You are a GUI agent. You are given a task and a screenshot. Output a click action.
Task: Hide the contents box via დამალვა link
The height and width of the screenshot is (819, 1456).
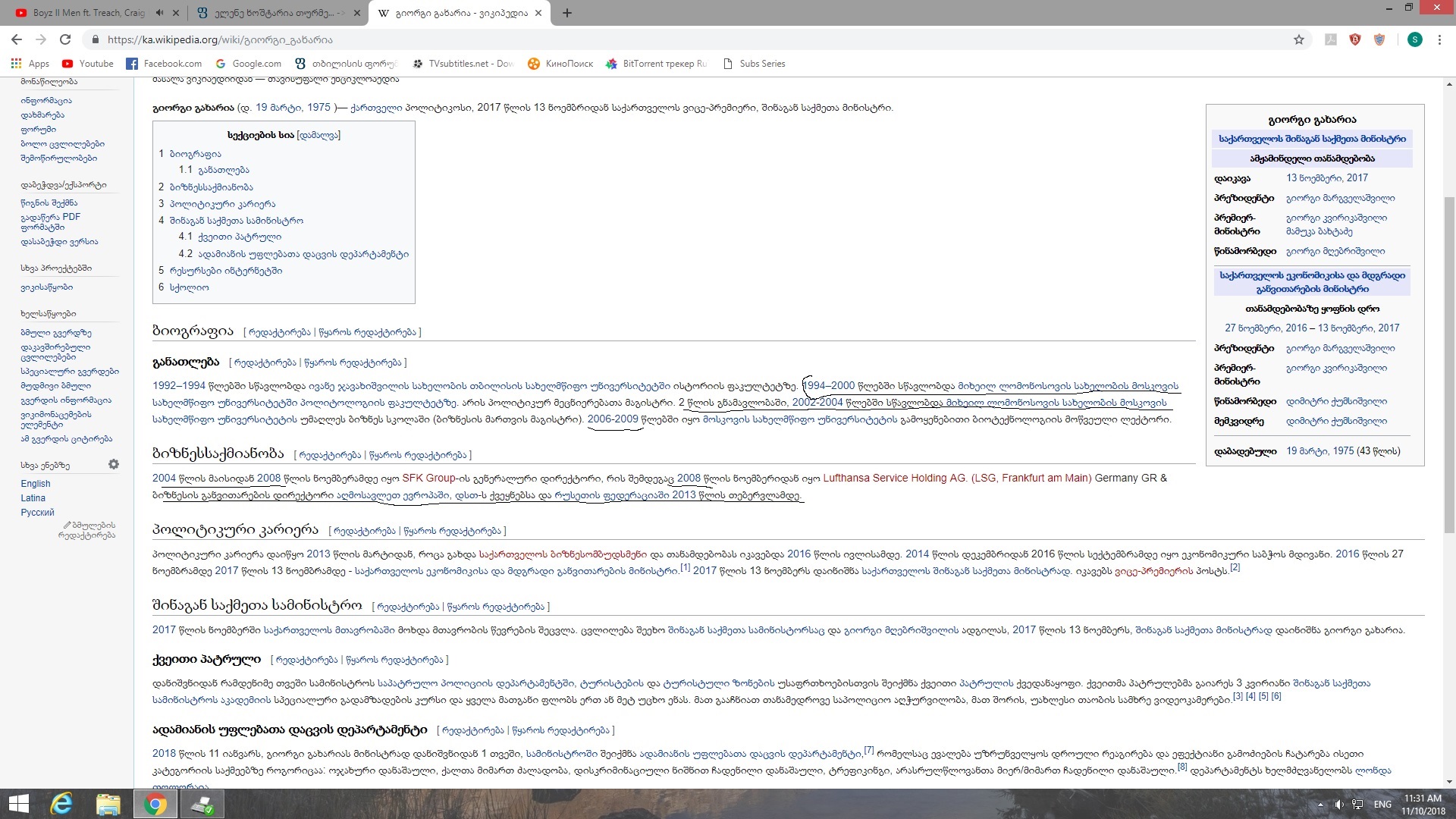pyautogui.click(x=318, y=134)
